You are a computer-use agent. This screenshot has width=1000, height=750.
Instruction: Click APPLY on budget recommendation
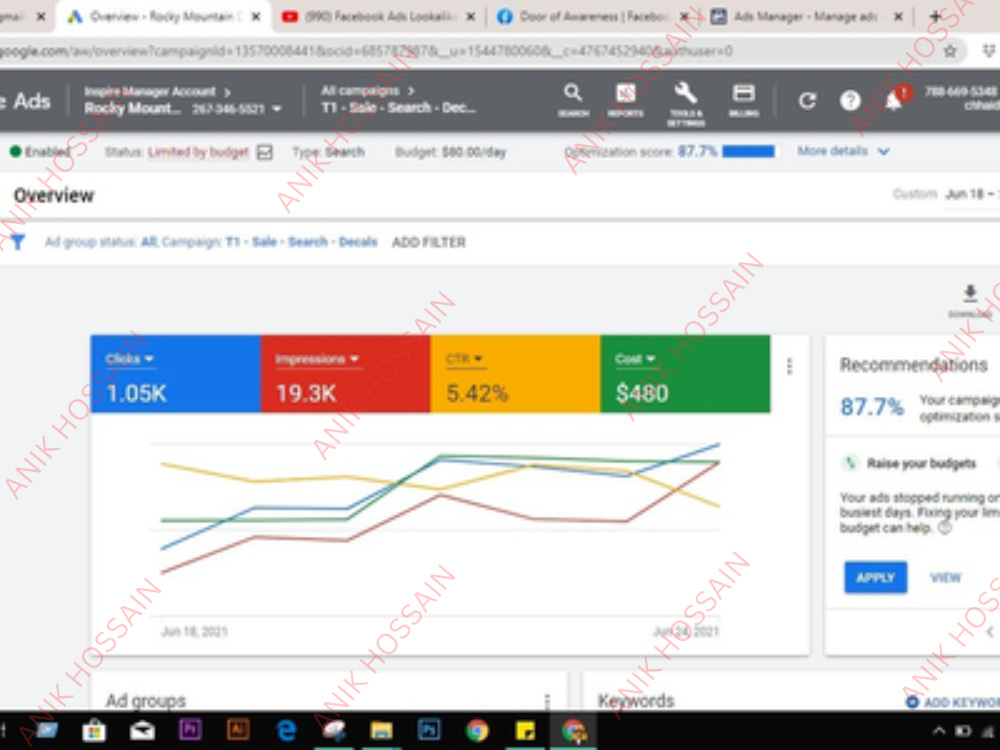(x=875, y=577)
